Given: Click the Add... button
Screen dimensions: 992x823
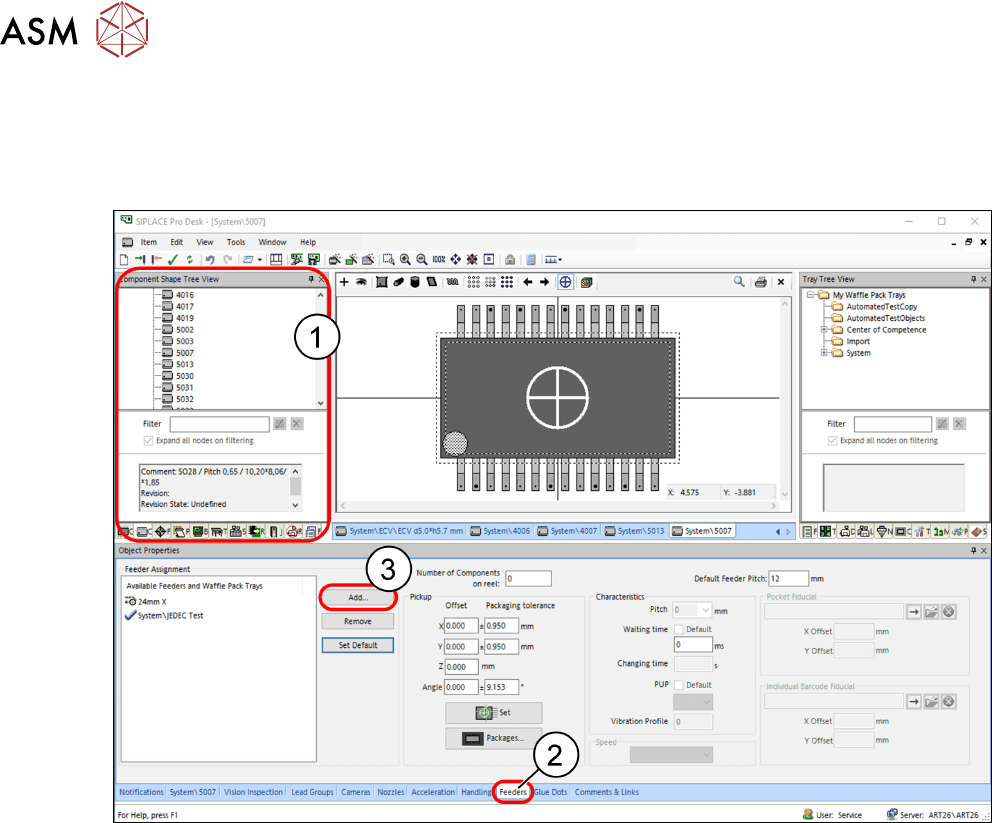Looking at the screenshot, I should [358, 597].
